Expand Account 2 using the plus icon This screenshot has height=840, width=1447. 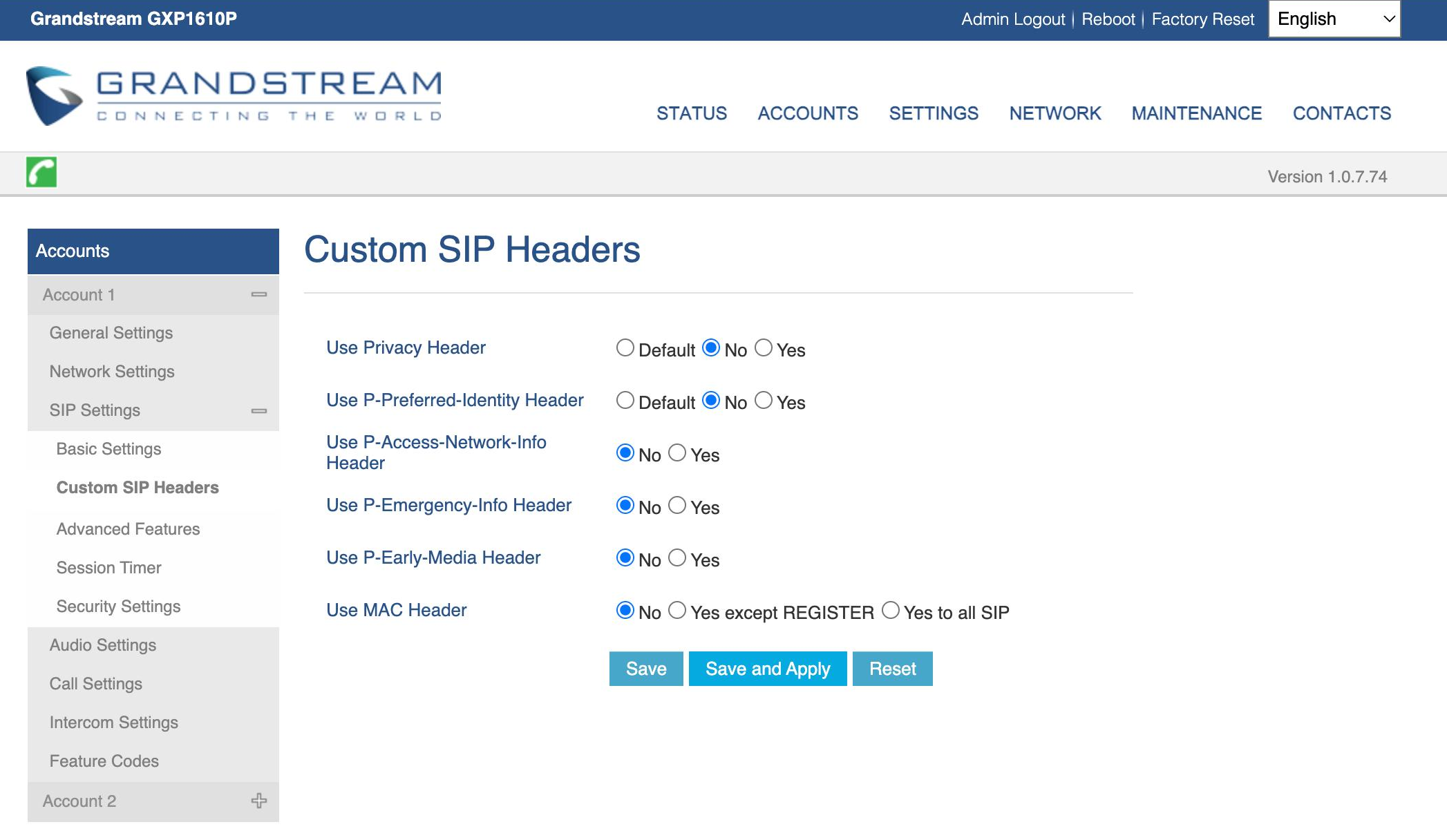[259, 801]
